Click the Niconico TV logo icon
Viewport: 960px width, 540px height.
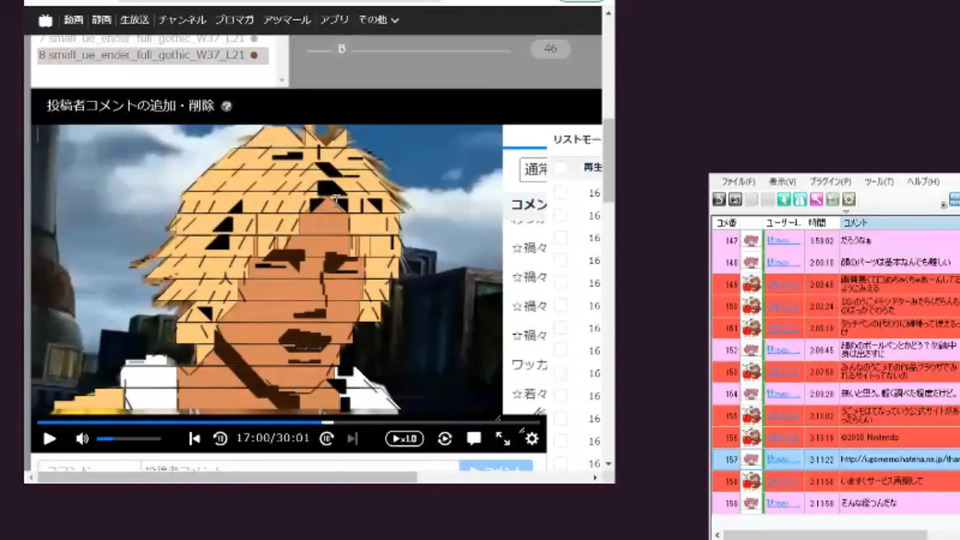(45, 20)
